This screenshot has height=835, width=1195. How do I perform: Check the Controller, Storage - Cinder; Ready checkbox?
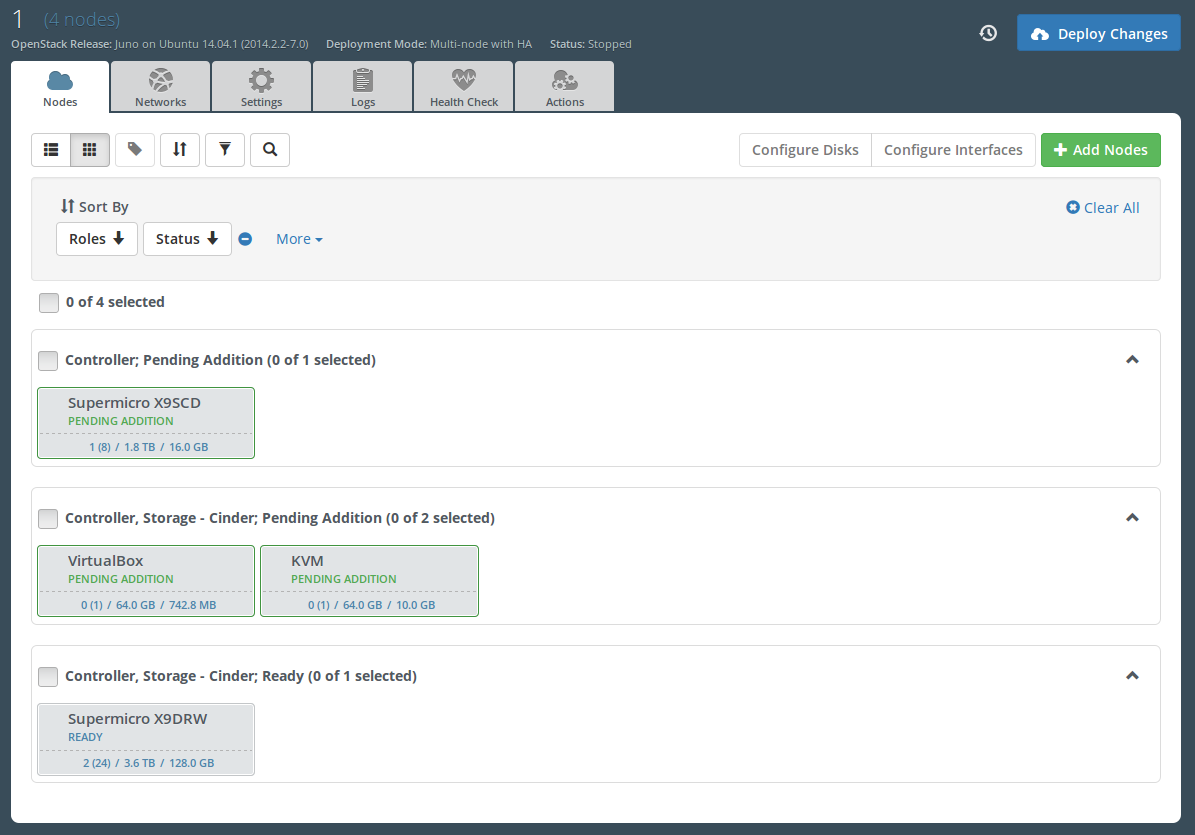48,677
